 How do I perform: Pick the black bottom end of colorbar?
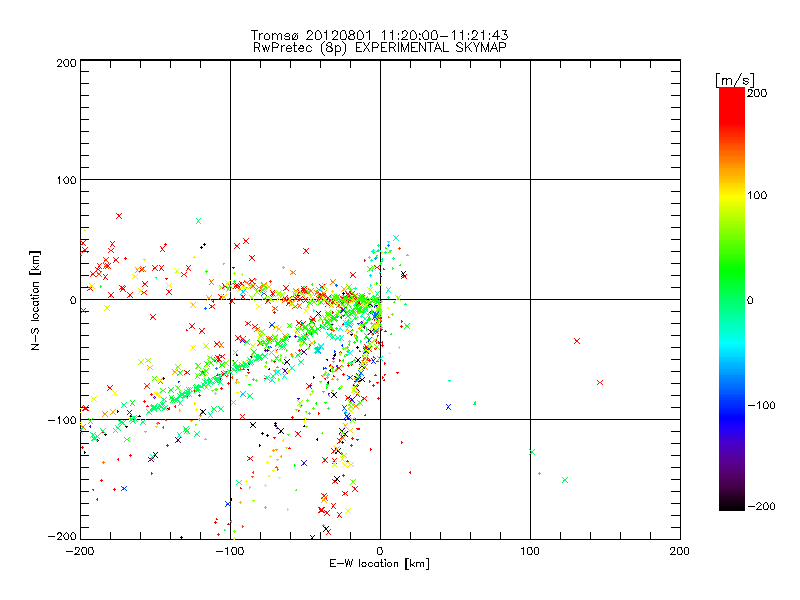731,504
